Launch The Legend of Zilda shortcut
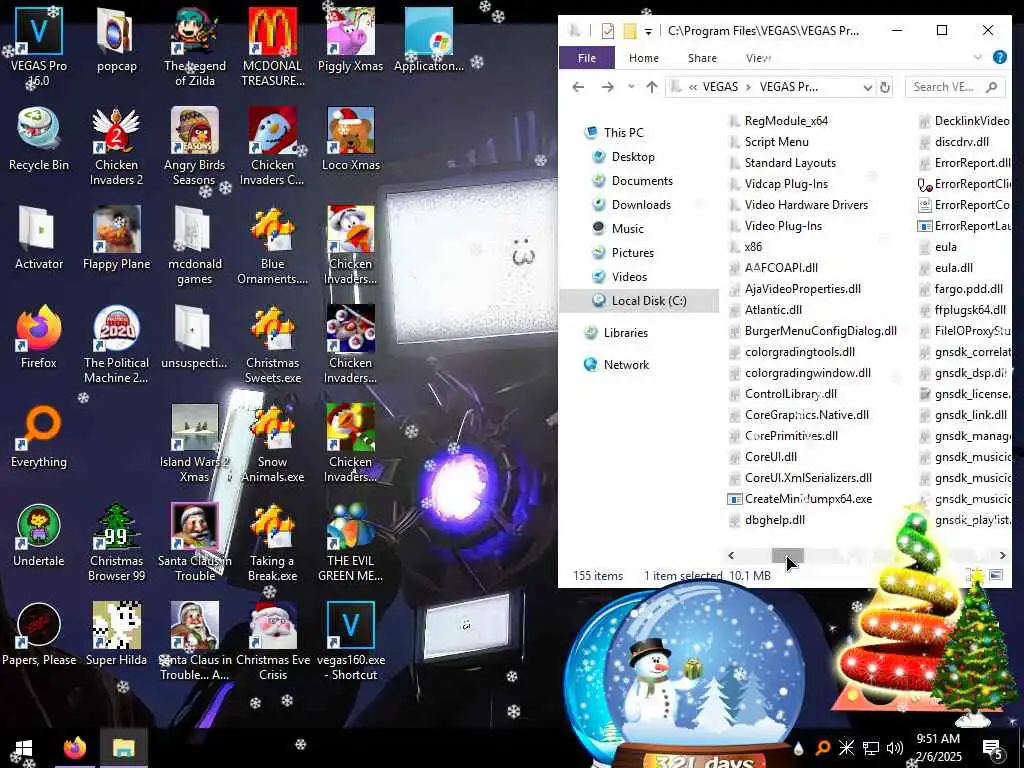1024x768 pixels. [195, 47]
